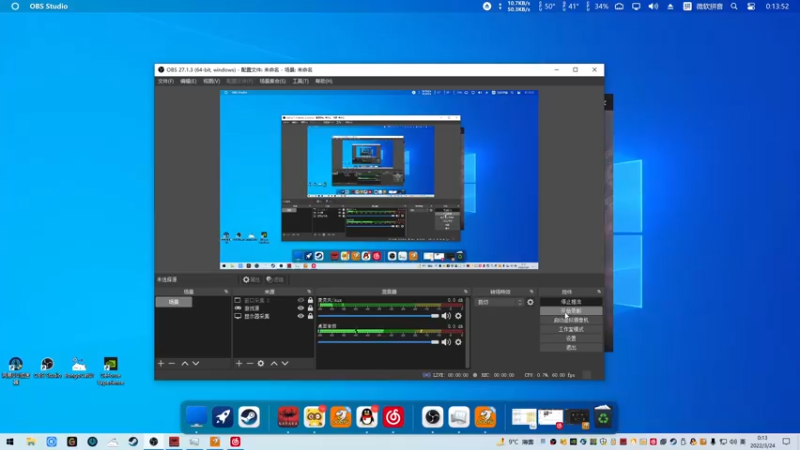
Task: Click the start virtual camera button
Action: 571,320
